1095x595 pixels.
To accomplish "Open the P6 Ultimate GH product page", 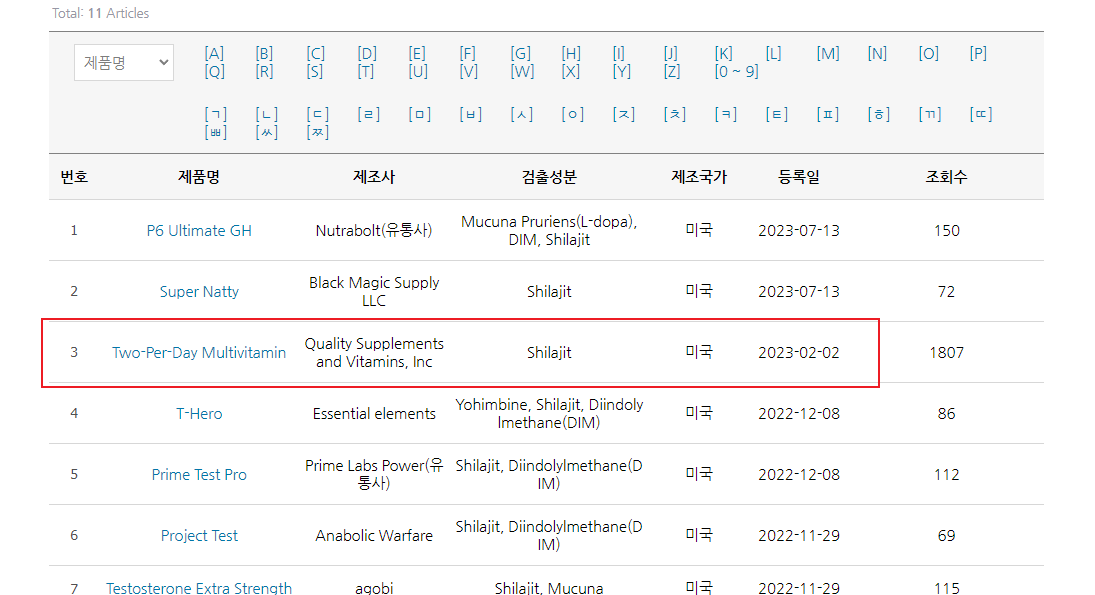I will click(x=199, y=230).
